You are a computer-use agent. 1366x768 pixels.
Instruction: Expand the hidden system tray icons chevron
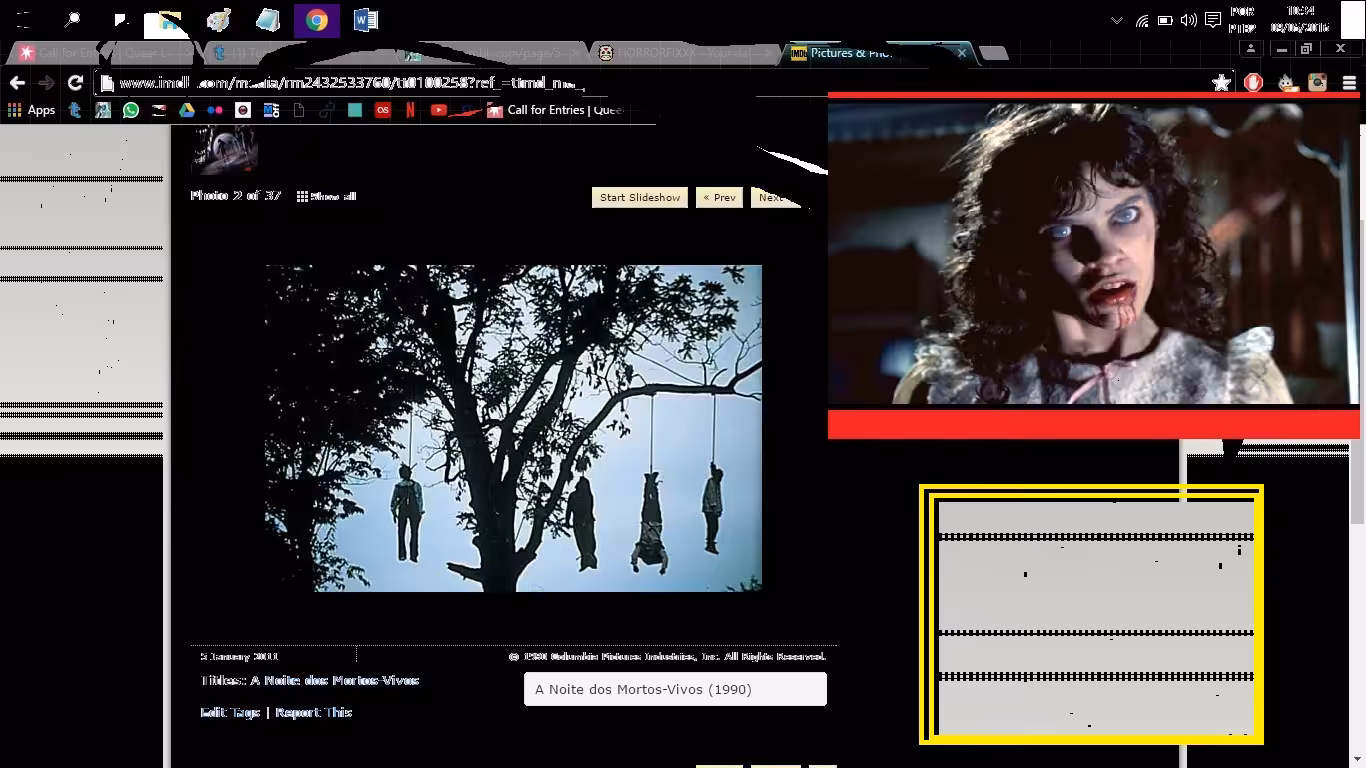point(1116,20)
